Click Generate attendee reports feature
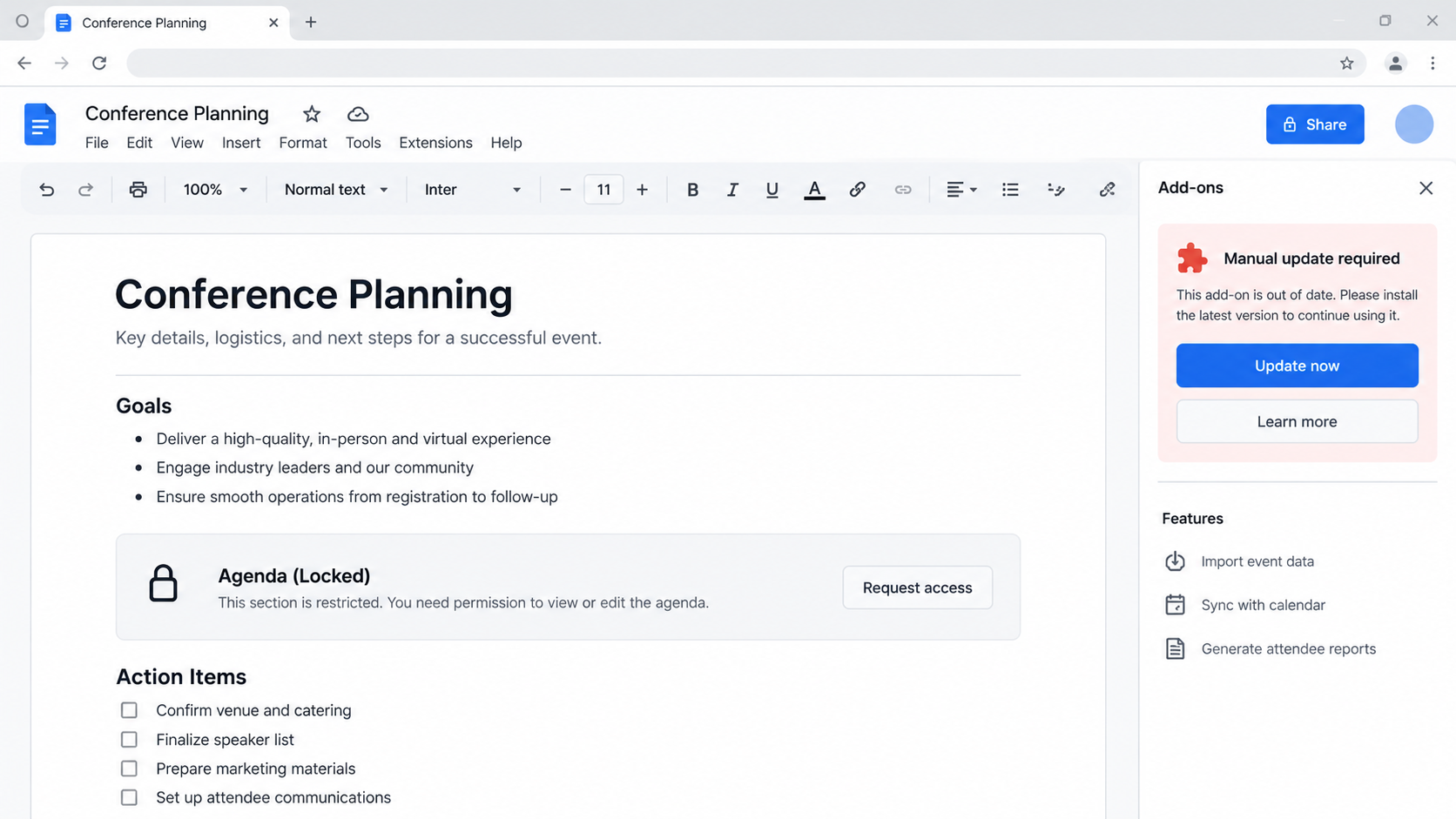Image resolution: width=1456 pixels, height=819 pixels. click(x=1270, y=648)
